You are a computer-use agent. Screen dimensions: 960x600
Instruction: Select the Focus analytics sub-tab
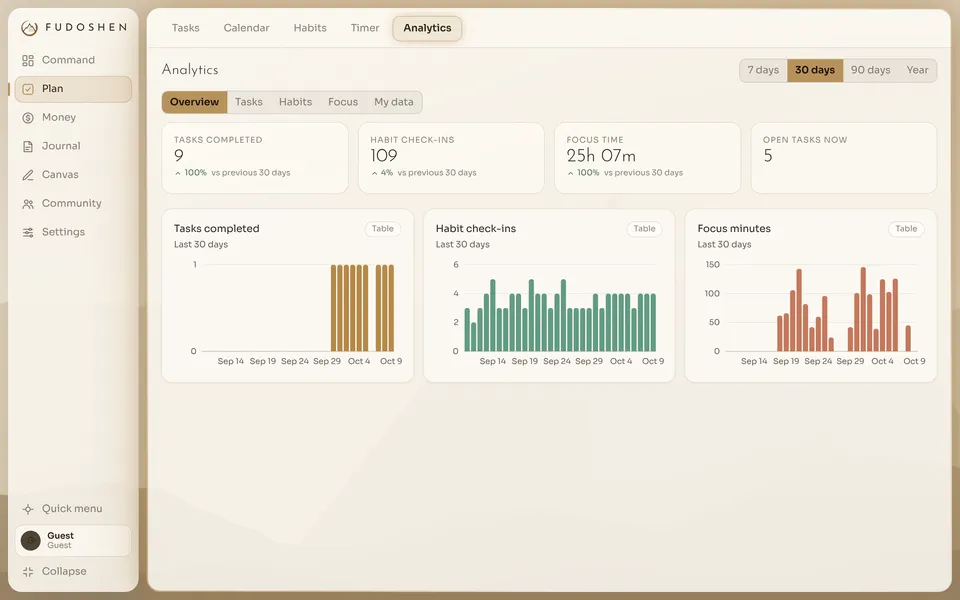tap(343, 102)
